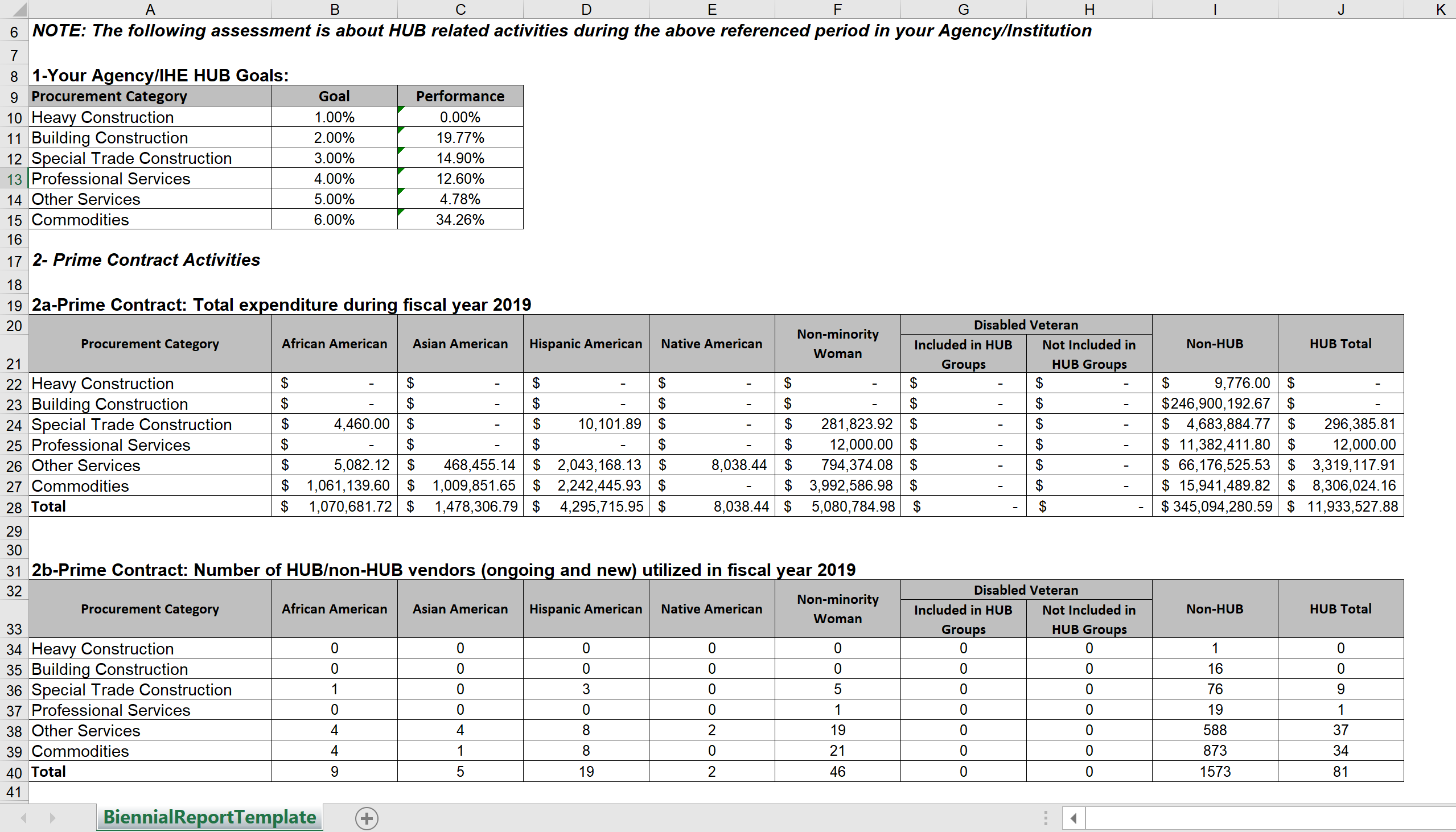Click Non-minority Woman 281,823.92 cell

838,425
